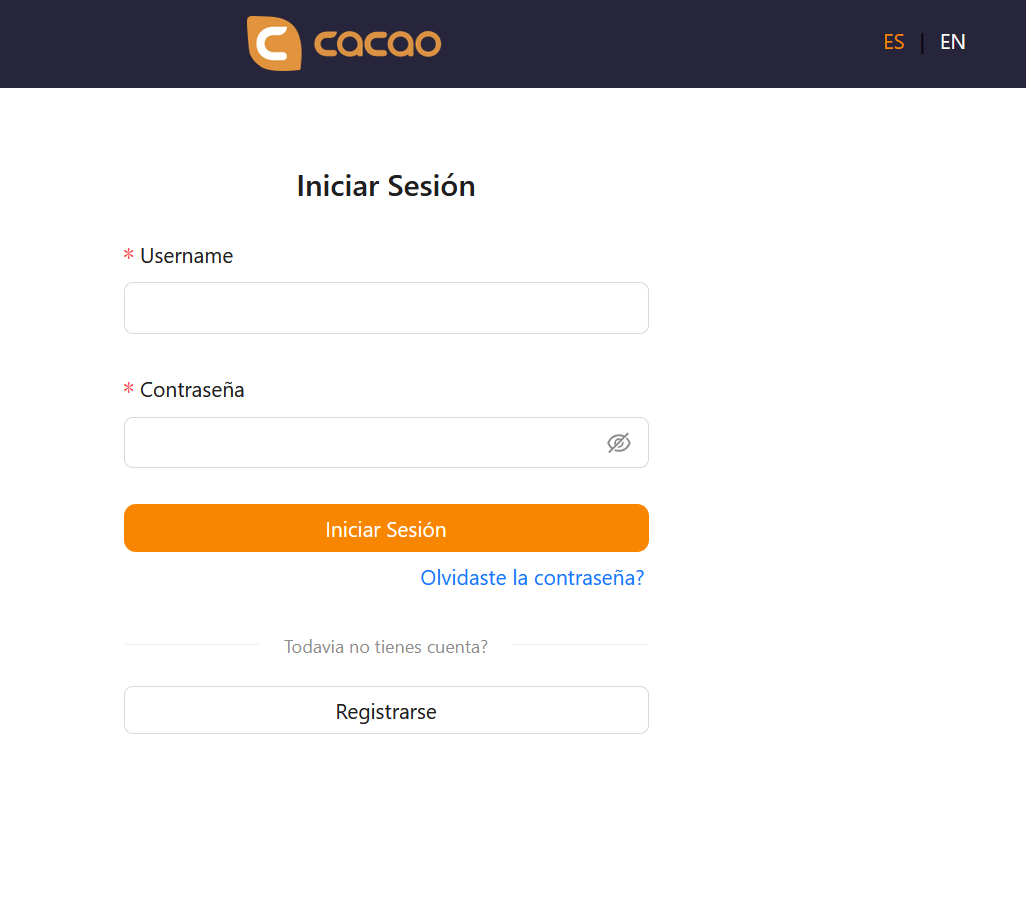Image resolution: width=1026 pixels, height=913 pixels.
Task: Click the Username field label
Action: click(186, 256)
